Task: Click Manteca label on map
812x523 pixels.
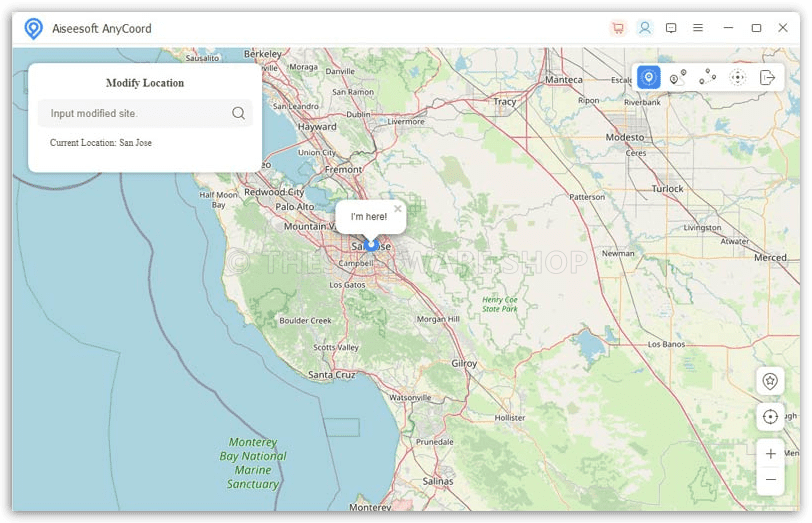Action: click(x=563, y=80)
